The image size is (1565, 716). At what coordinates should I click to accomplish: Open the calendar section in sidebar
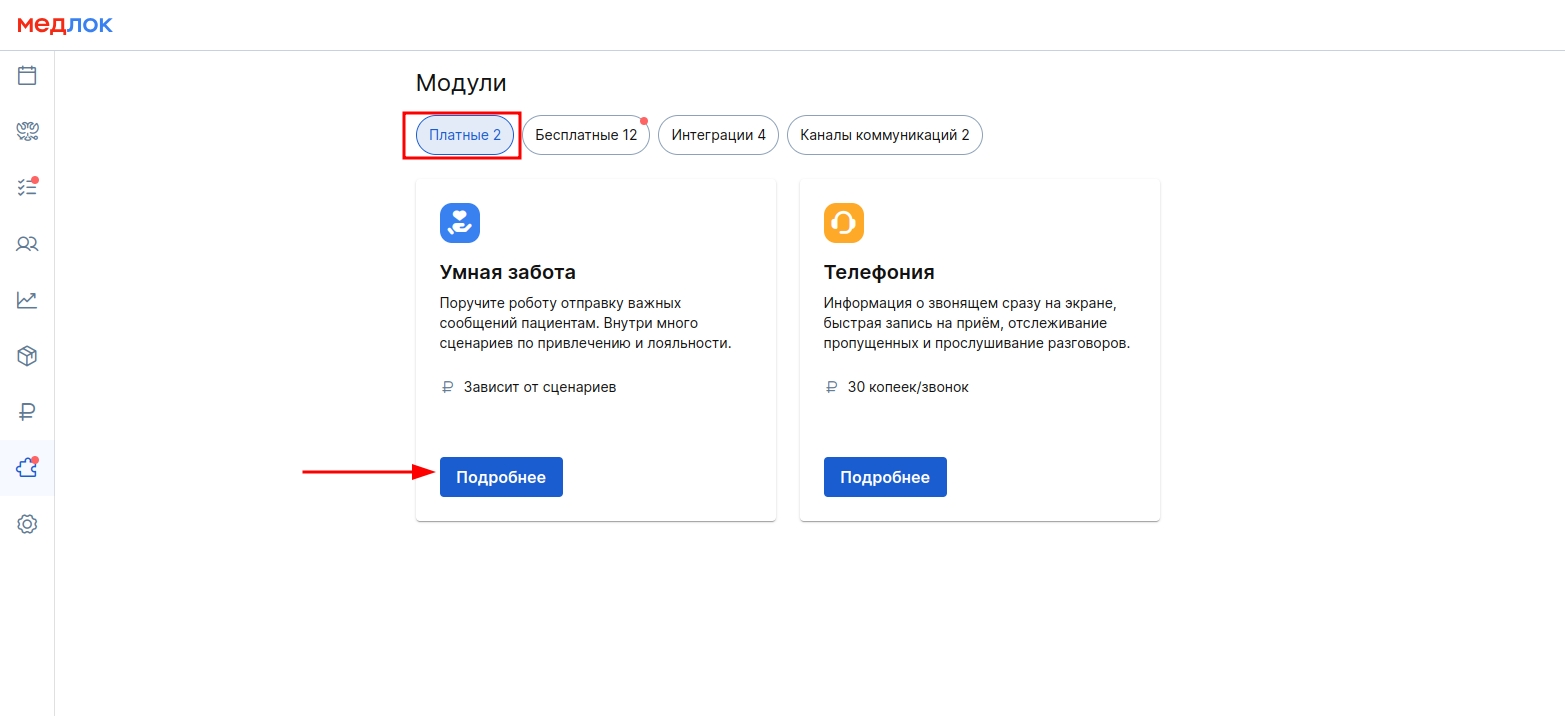(x=27, y=75)
